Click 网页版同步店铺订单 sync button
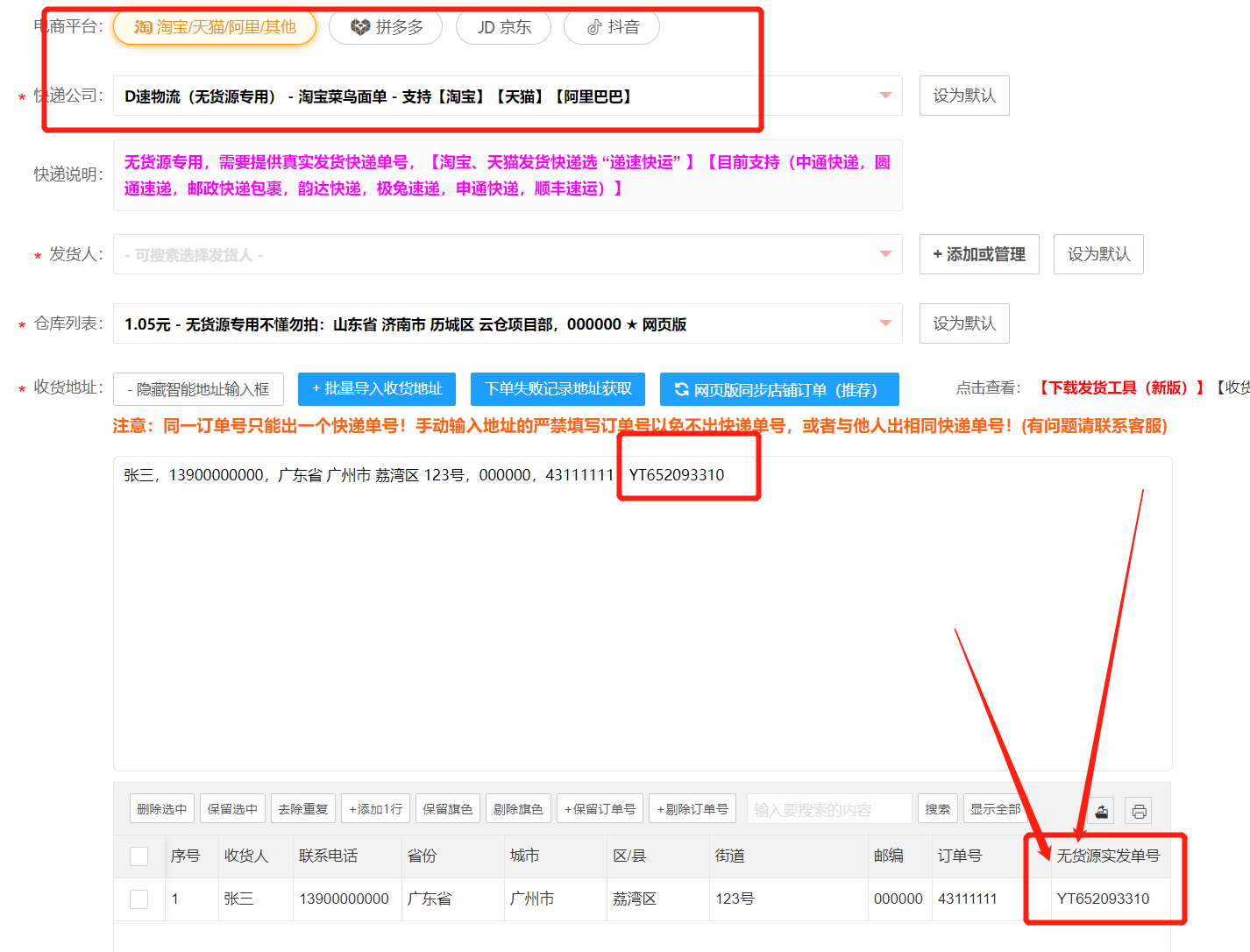 point(778,389)
